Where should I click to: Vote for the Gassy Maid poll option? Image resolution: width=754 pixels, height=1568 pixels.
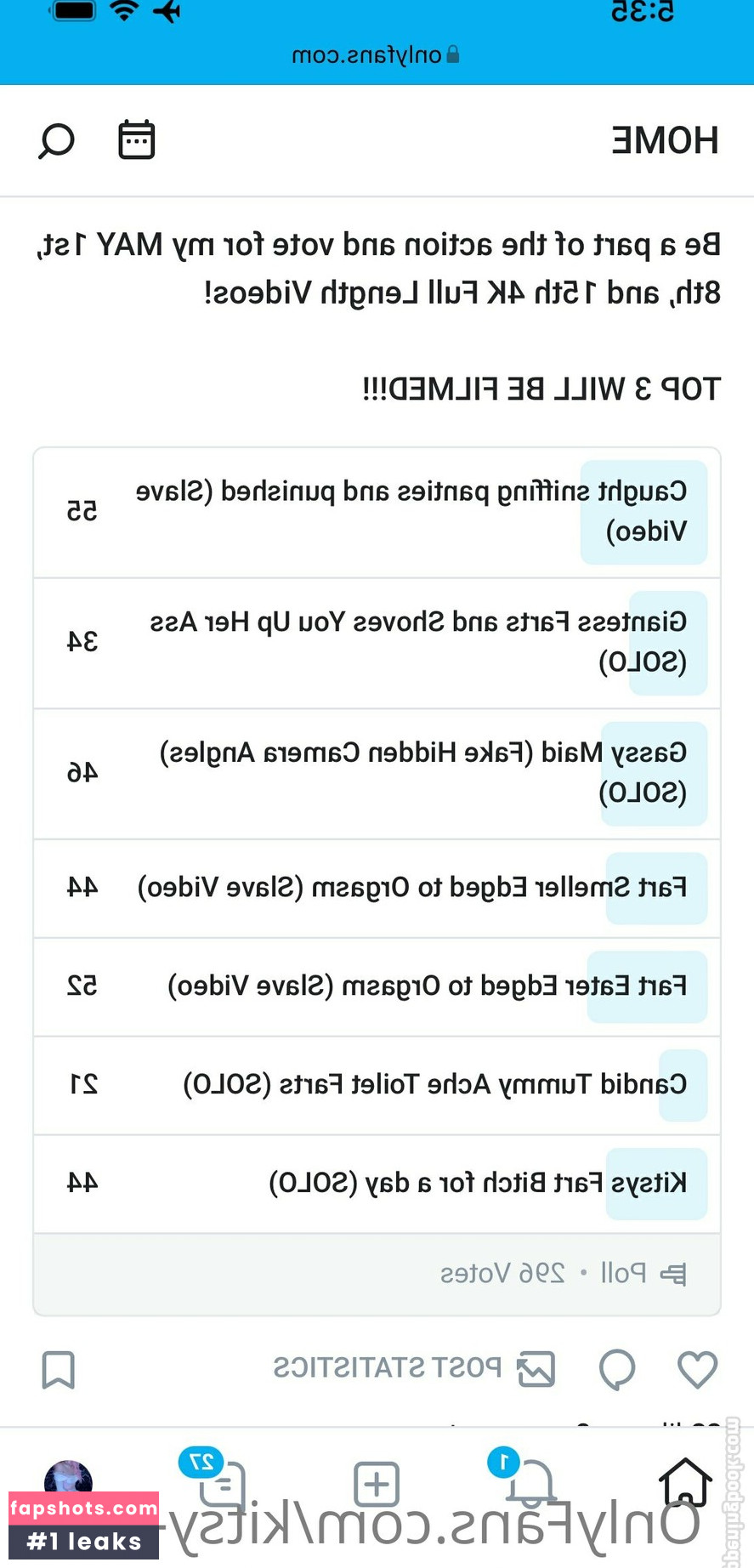[x=377, y=773]
